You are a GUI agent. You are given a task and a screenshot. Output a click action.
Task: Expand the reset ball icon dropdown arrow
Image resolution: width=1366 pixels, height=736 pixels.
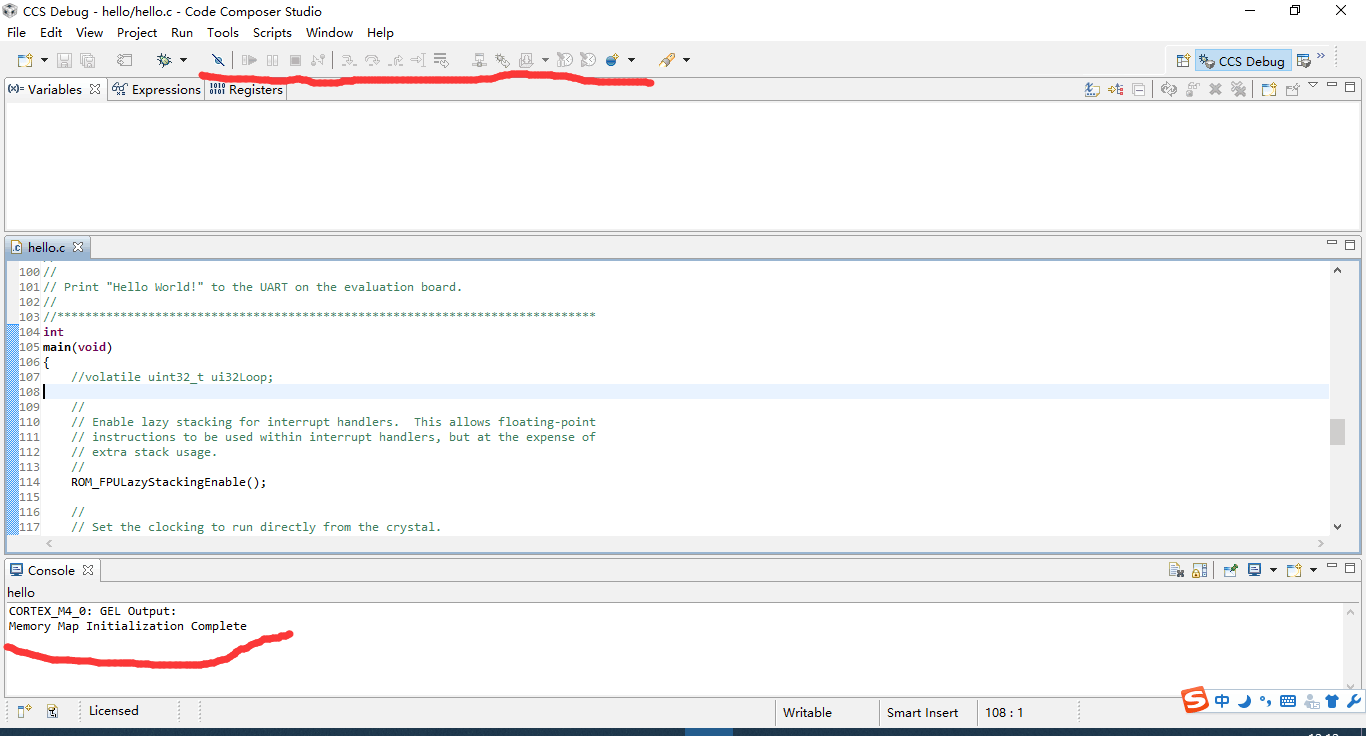point(631,61)
